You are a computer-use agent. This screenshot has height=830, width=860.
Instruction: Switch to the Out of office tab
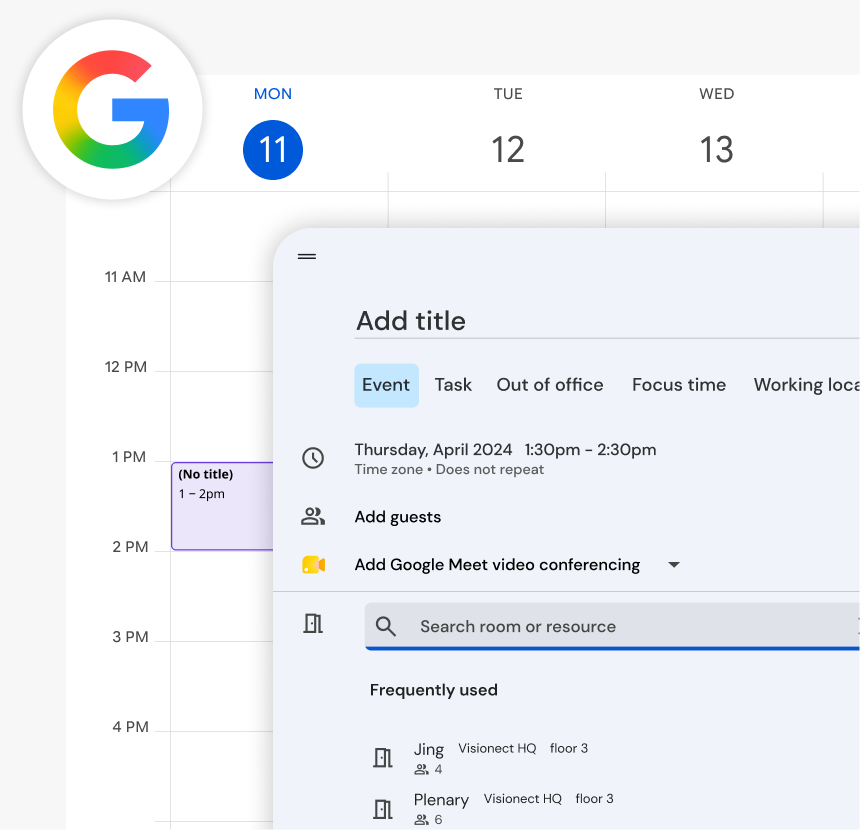550,385
